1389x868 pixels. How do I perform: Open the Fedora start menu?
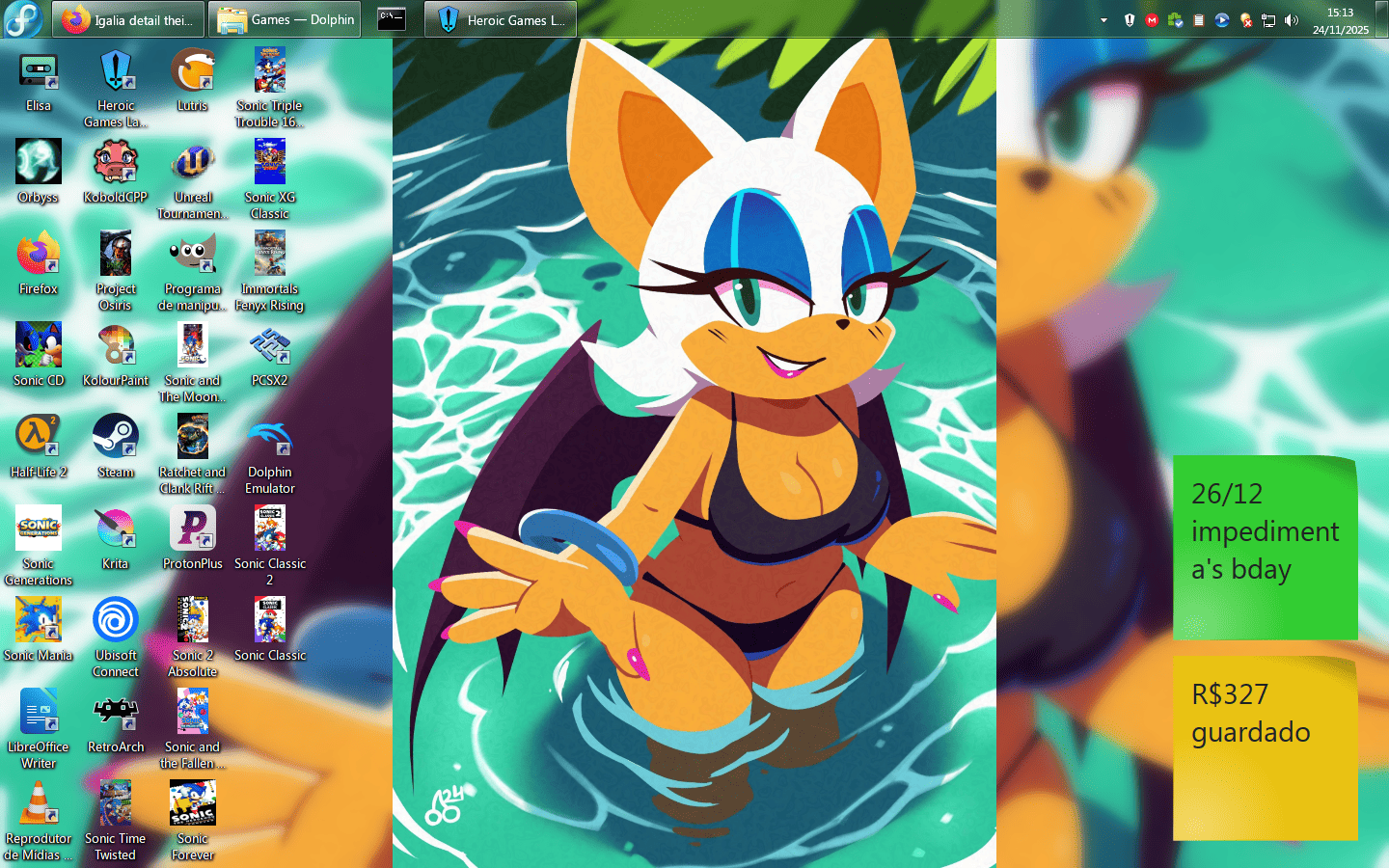(x=22, y=19)
